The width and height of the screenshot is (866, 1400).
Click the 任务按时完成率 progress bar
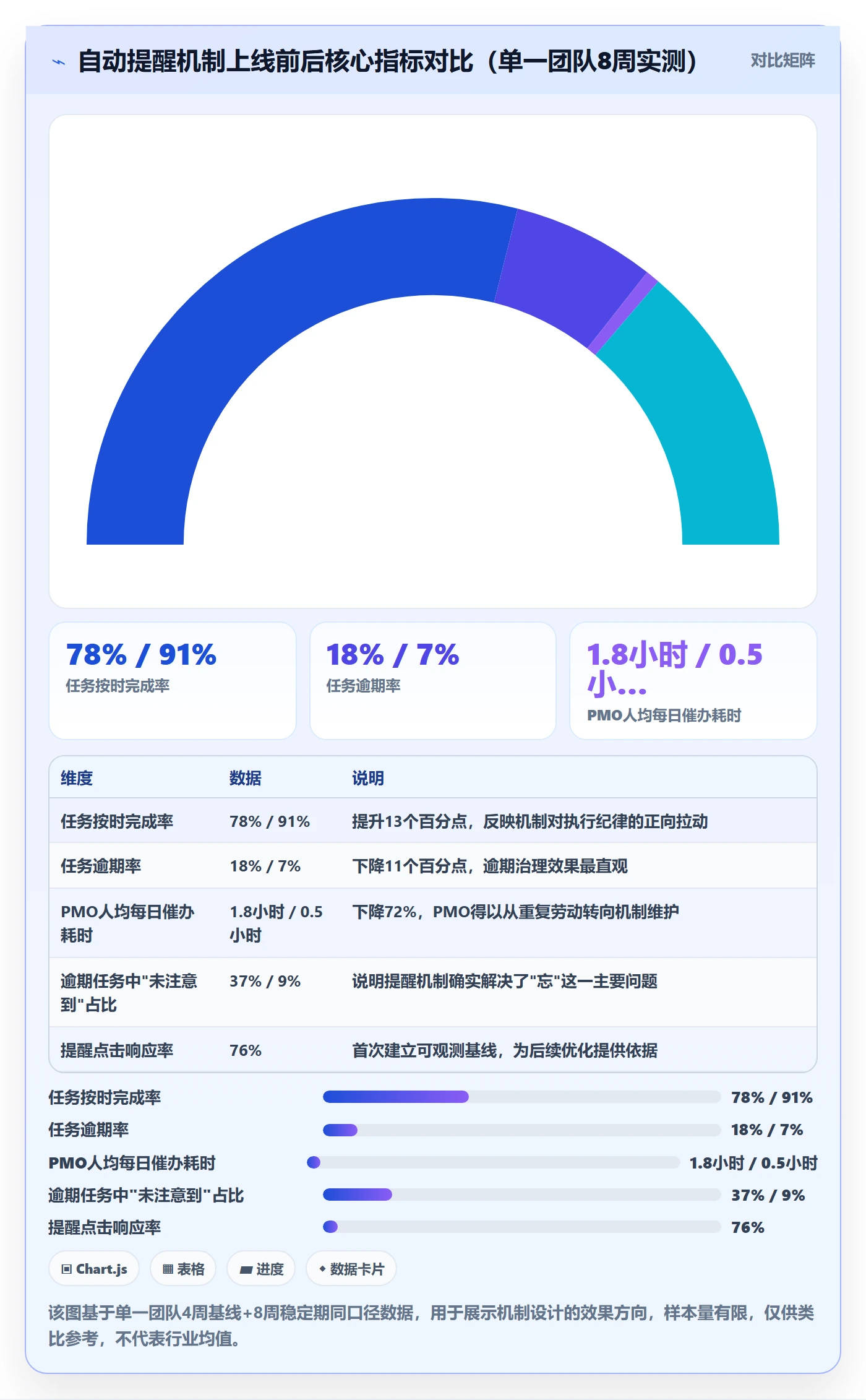tap(521, 1097)
